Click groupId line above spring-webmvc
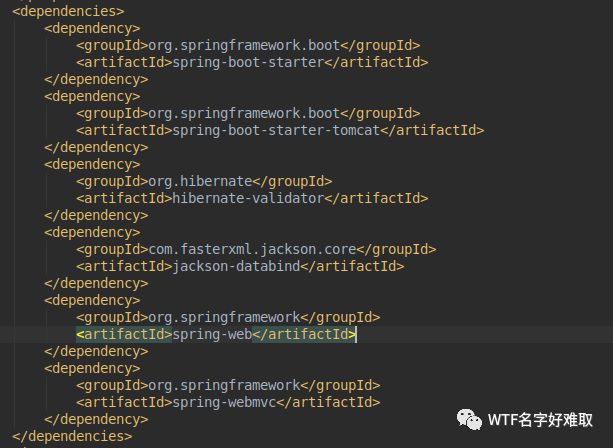Viewport: 613px width, 448px height. click(x=228, y=385)
